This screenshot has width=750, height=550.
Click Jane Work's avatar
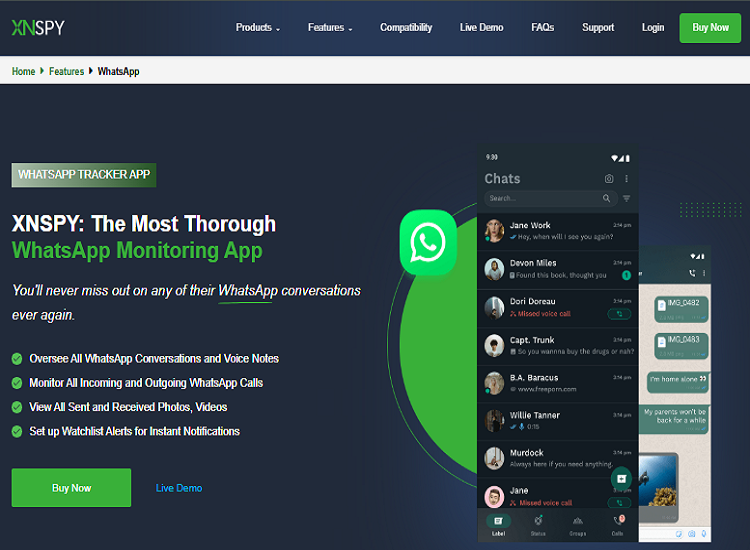click(x=494, y=231)
